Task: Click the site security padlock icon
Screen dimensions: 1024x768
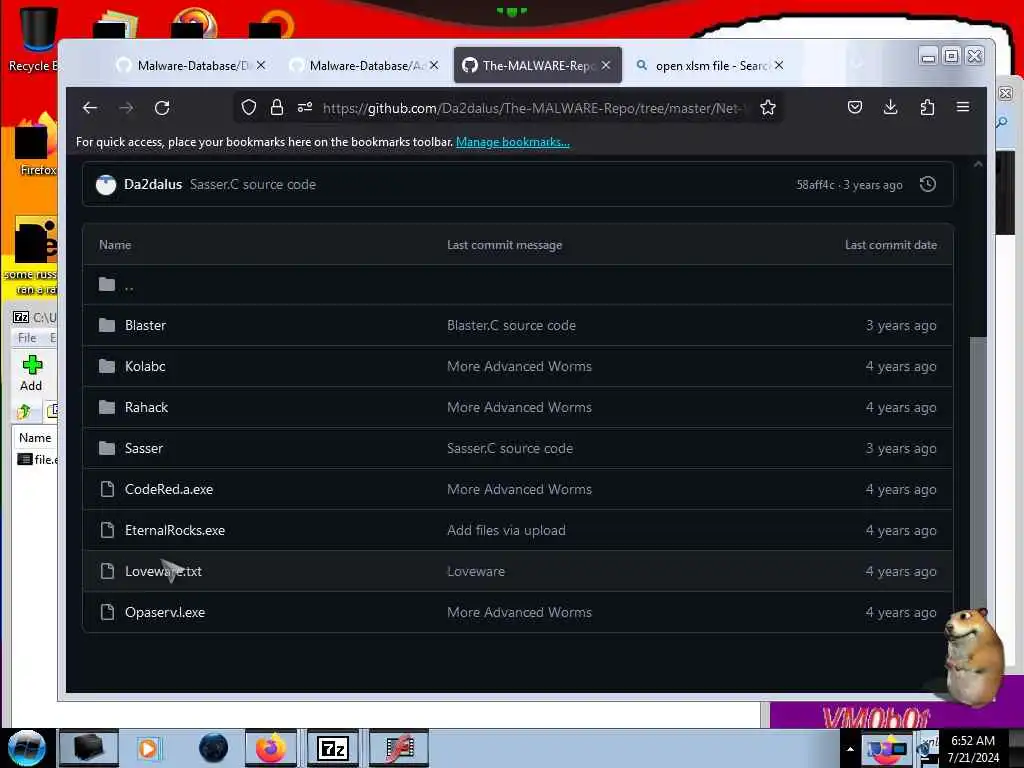Action: [277, 107]
